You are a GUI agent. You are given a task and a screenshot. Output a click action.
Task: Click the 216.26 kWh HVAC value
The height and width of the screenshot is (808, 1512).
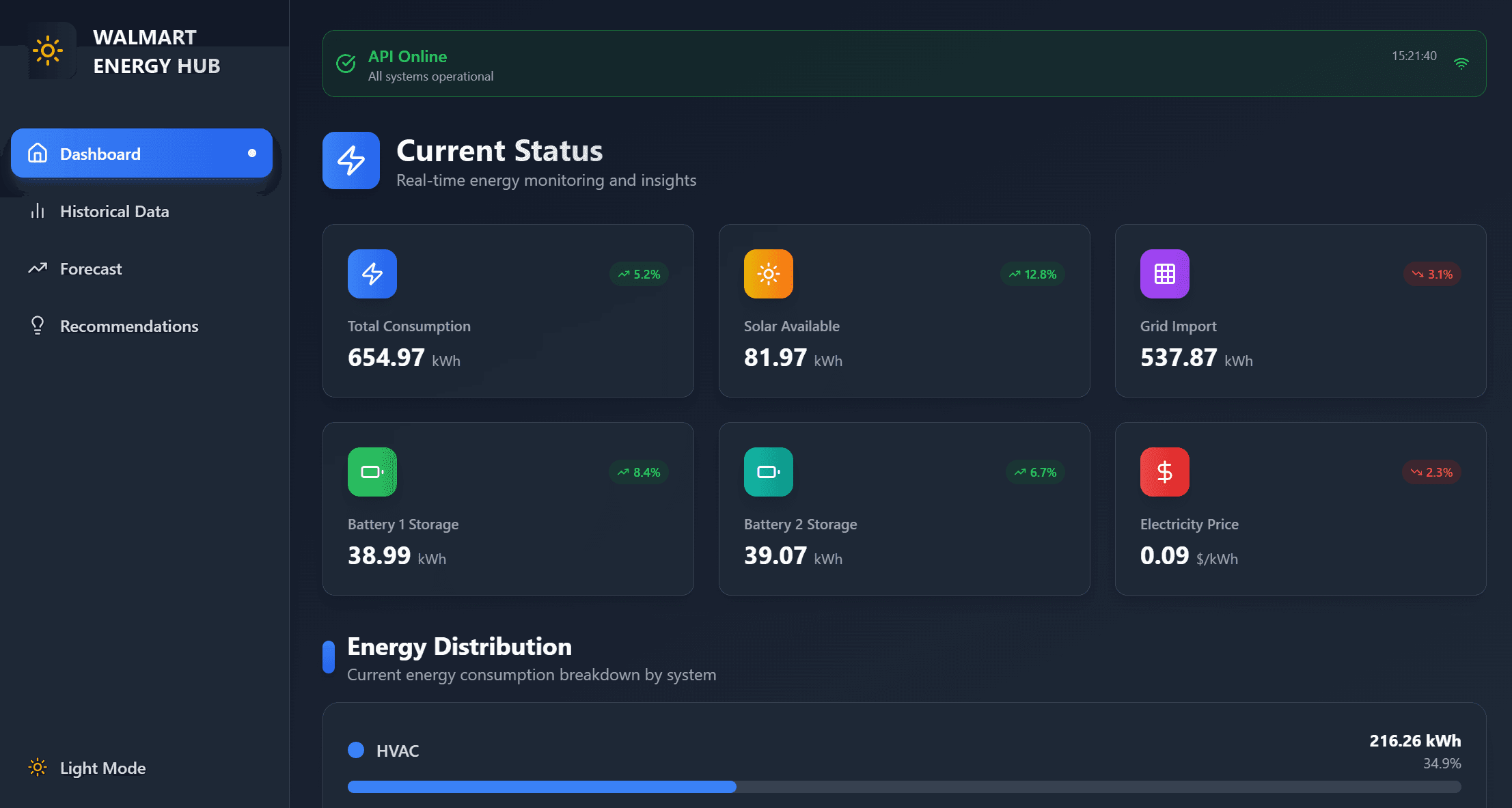tap(1415, 740)
